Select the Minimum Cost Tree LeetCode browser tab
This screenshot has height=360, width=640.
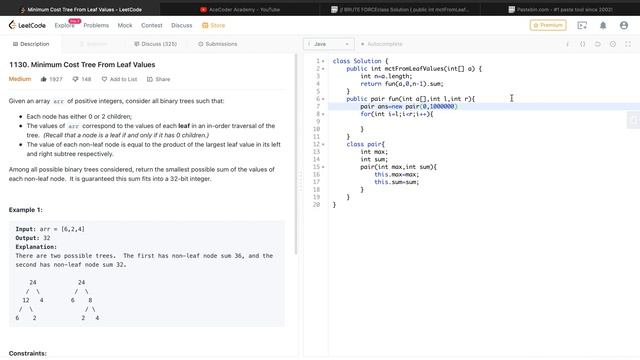pos(80,9)
